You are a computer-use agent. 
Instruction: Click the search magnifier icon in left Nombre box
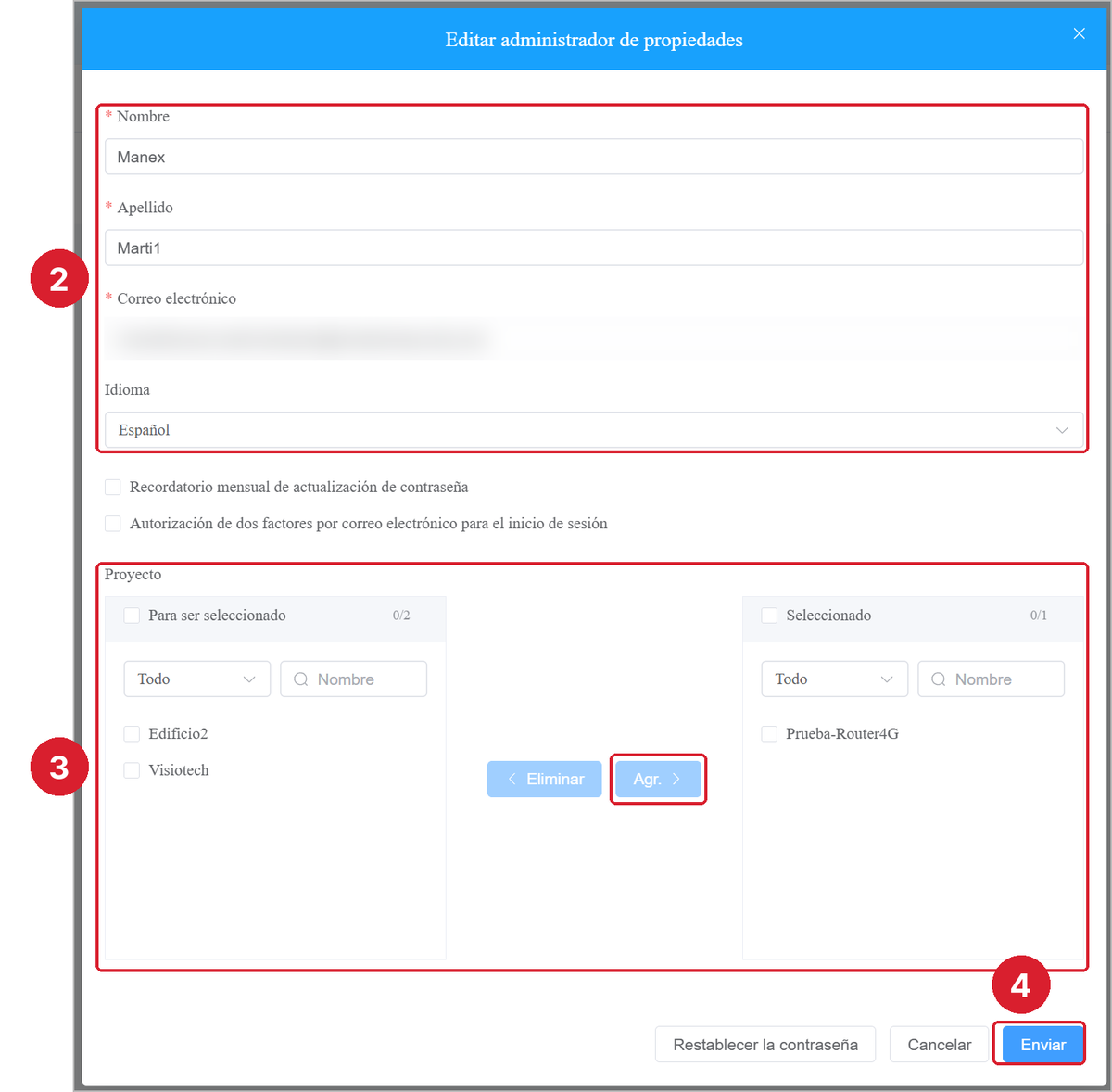(x=301, y=679)
